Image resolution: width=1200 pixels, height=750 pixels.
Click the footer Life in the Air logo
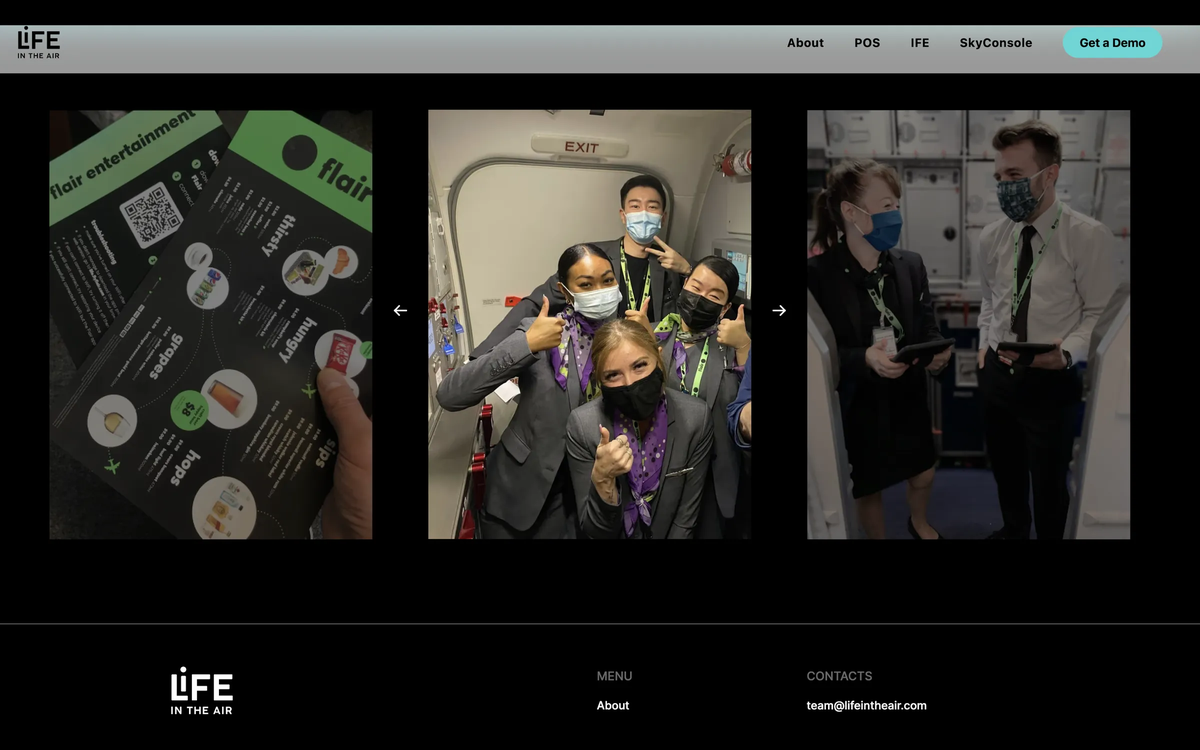pos(201,690)
